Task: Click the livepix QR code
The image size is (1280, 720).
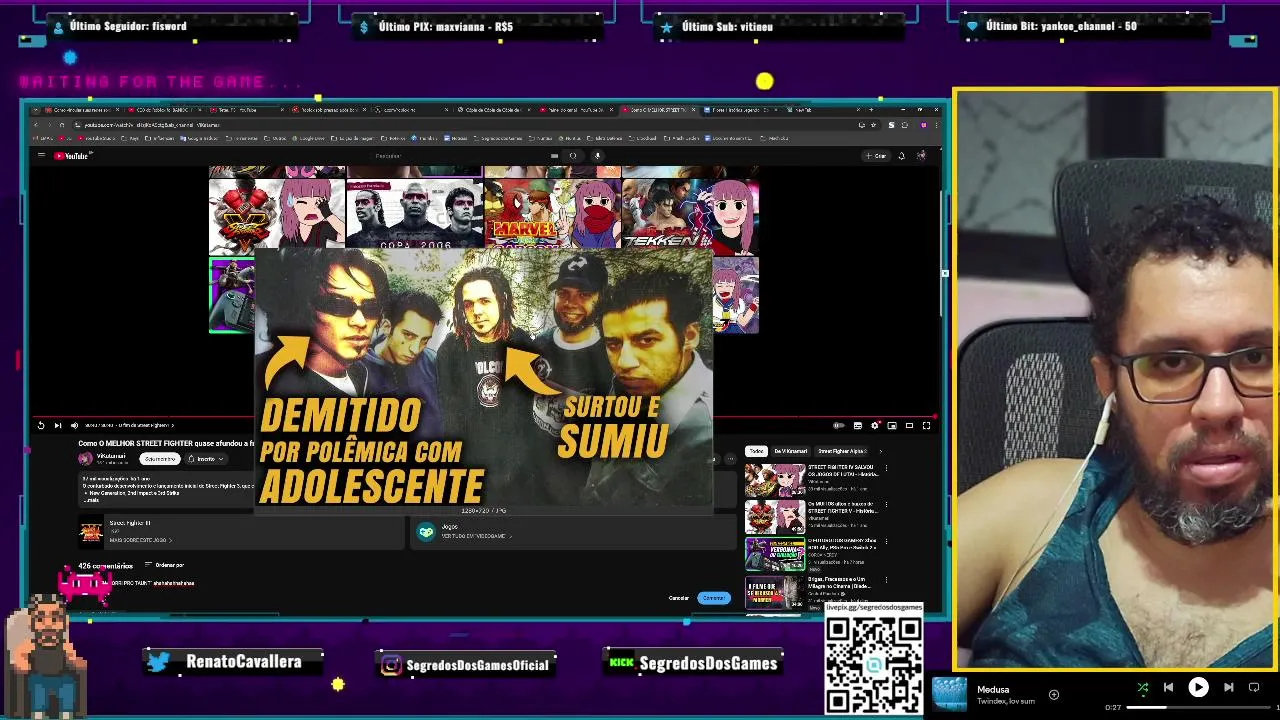Action: [x=874, y=664]
